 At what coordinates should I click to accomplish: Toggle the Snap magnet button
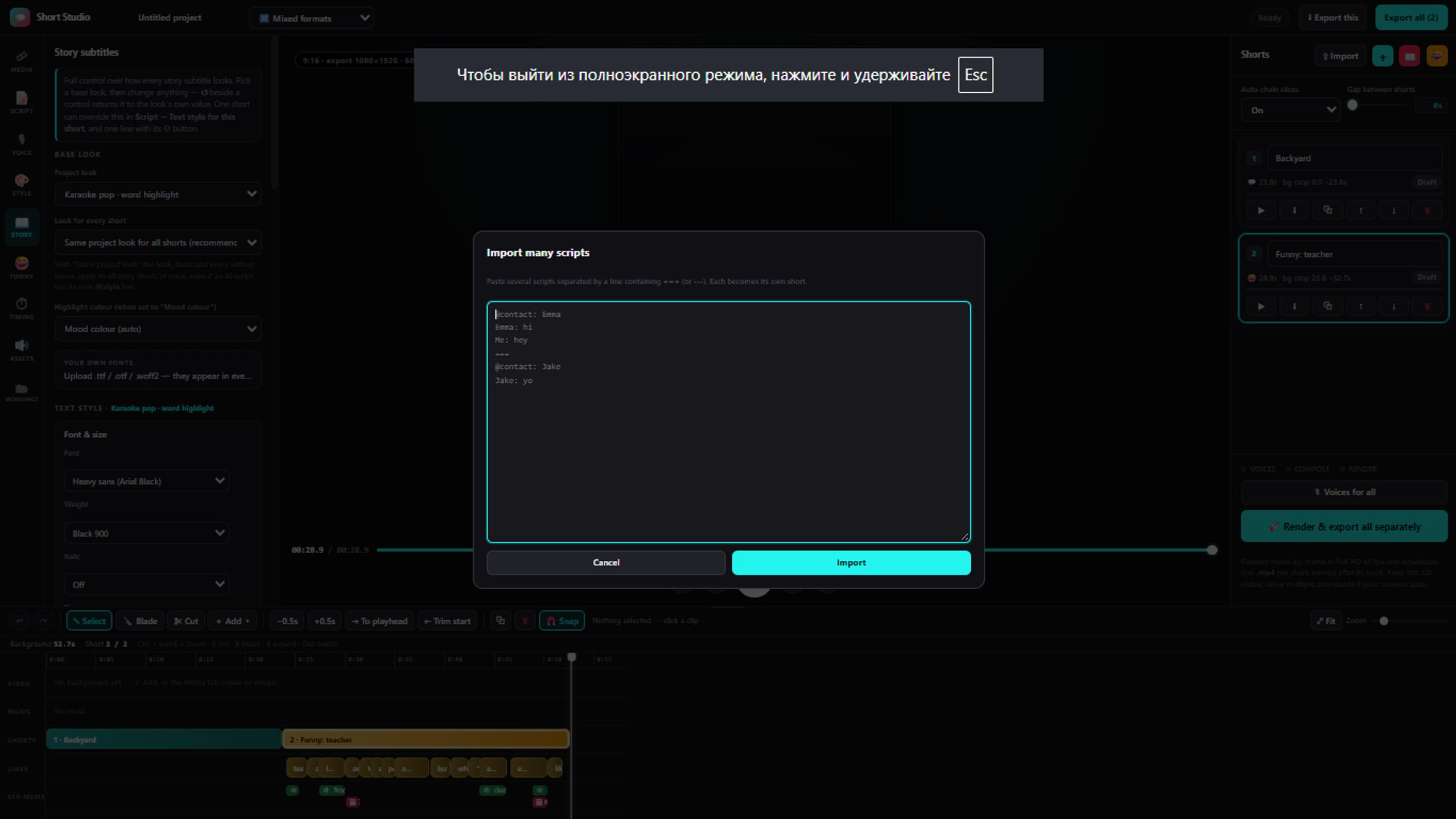click(x=562, y=621)
